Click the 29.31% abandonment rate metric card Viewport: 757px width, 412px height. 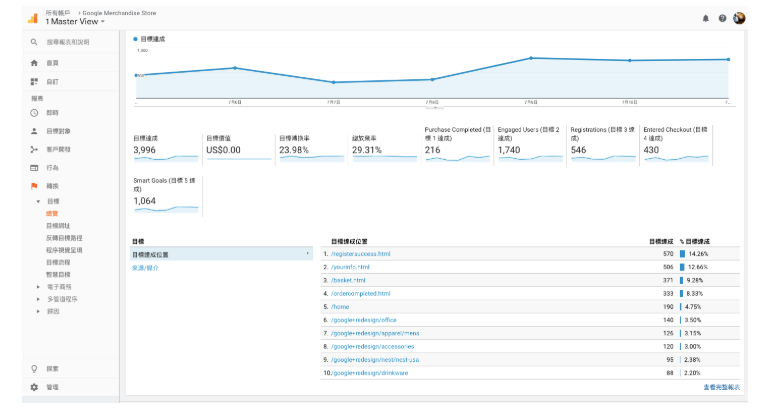tap(384, 149)
